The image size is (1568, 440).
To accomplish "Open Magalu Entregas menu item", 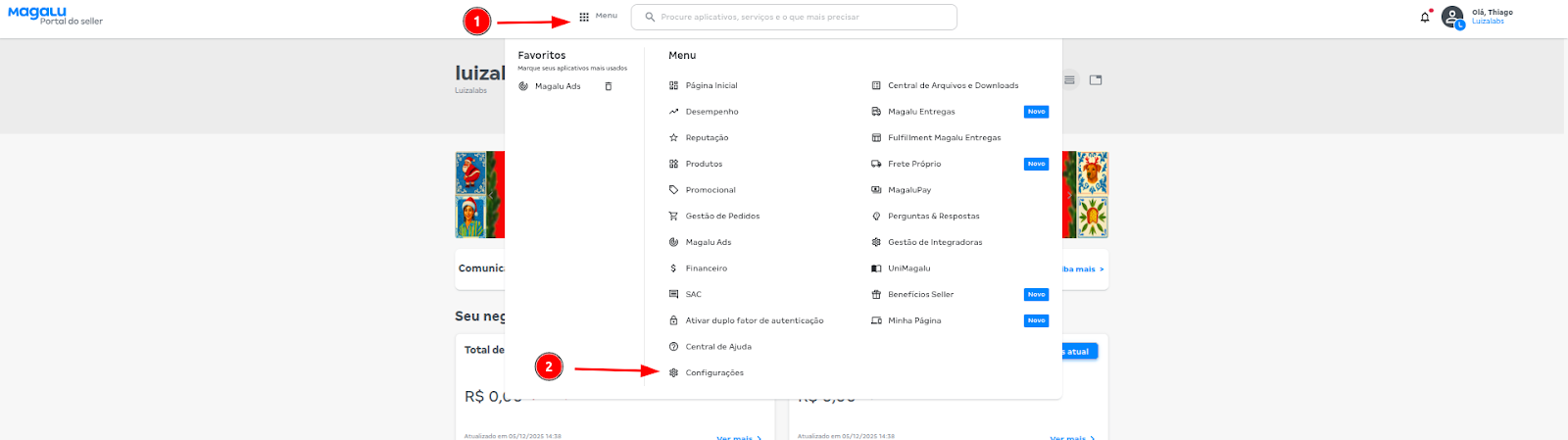I will [x=921, y=112].
